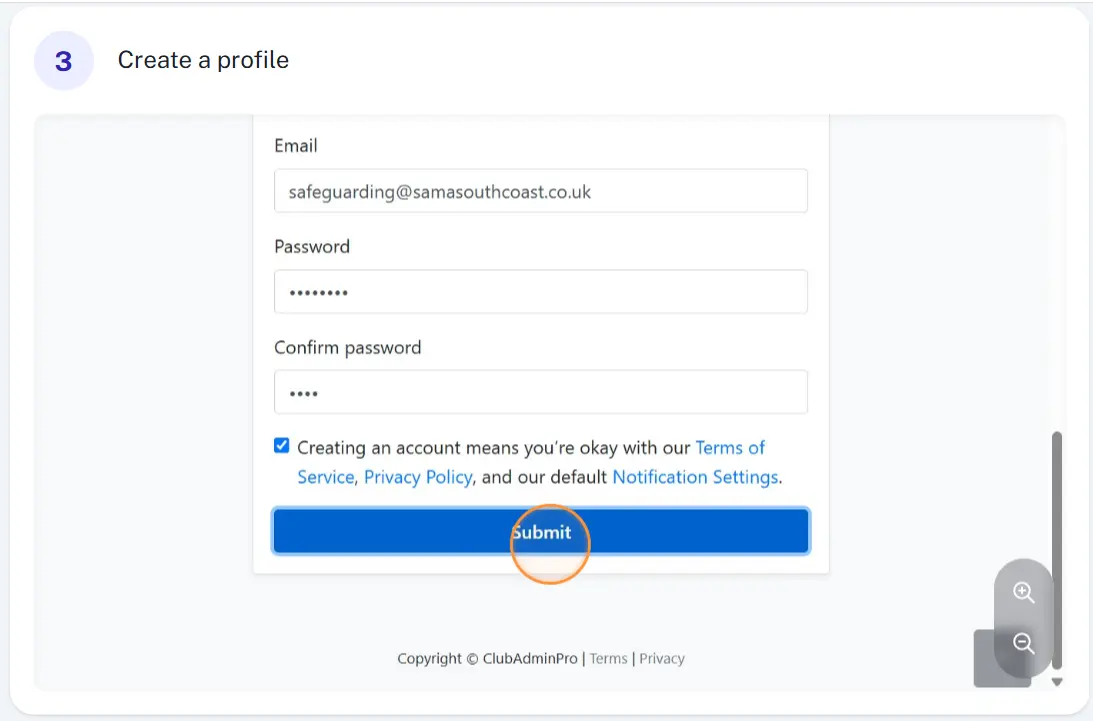The width and height of the screenshot is (1093, 721).
Task: Click the zoom out magnifier icon
Action: [1023, 643]
